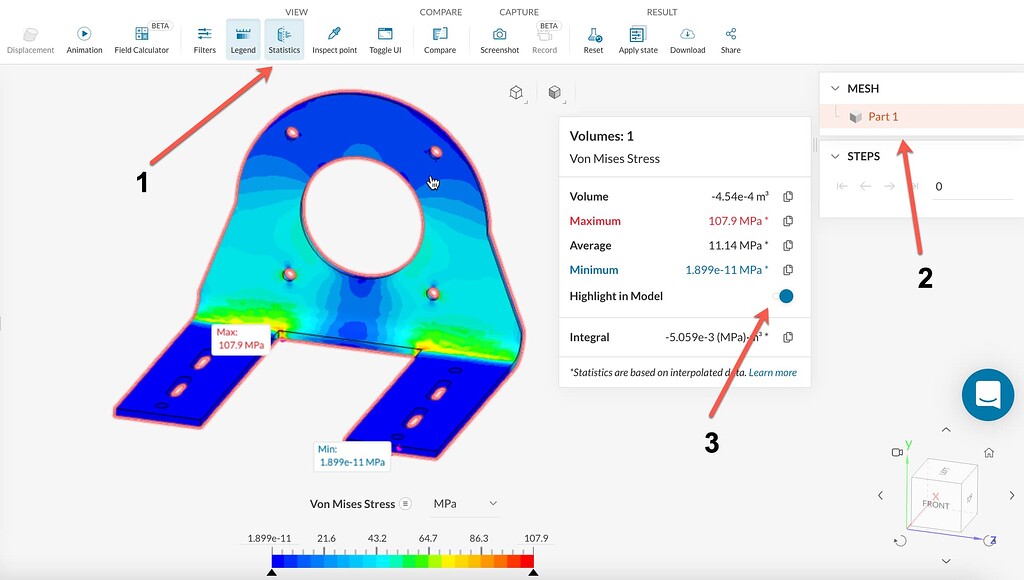Viewport: 1024px width, 580px height.
Task: Click the step number input field
Action: pyautogui.click(x=970, y=186)
